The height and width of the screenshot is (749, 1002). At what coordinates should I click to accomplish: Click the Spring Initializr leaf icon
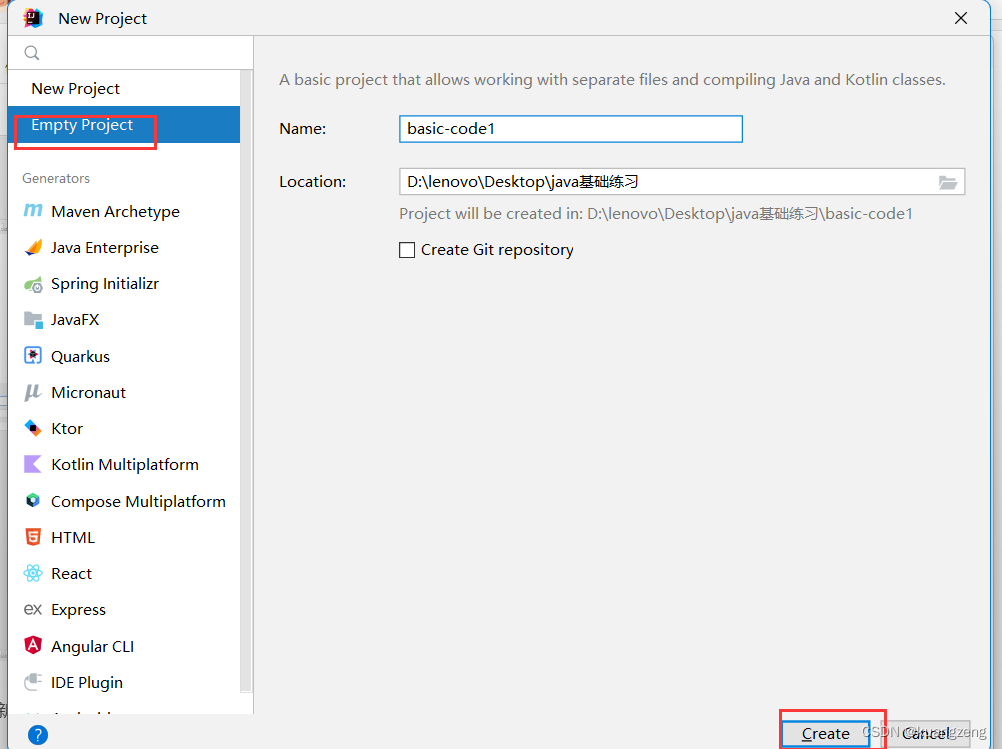coord(33,284)
